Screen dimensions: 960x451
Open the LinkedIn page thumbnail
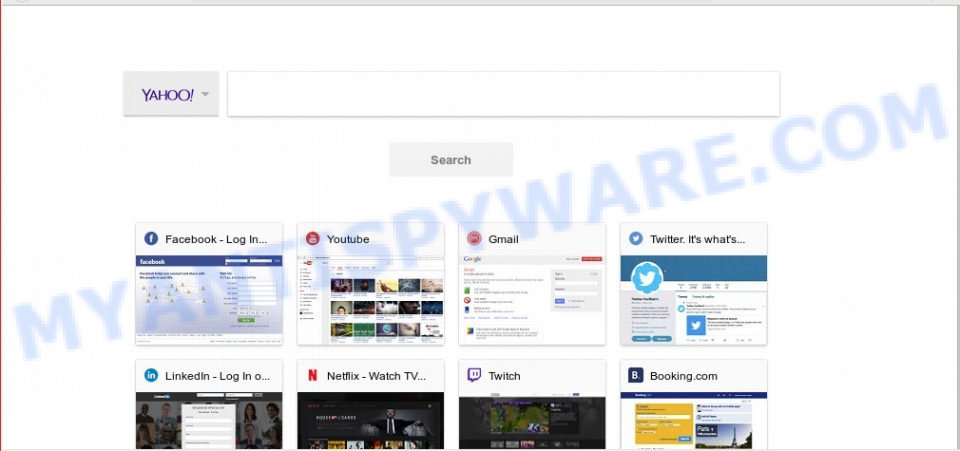pos(209,420)
